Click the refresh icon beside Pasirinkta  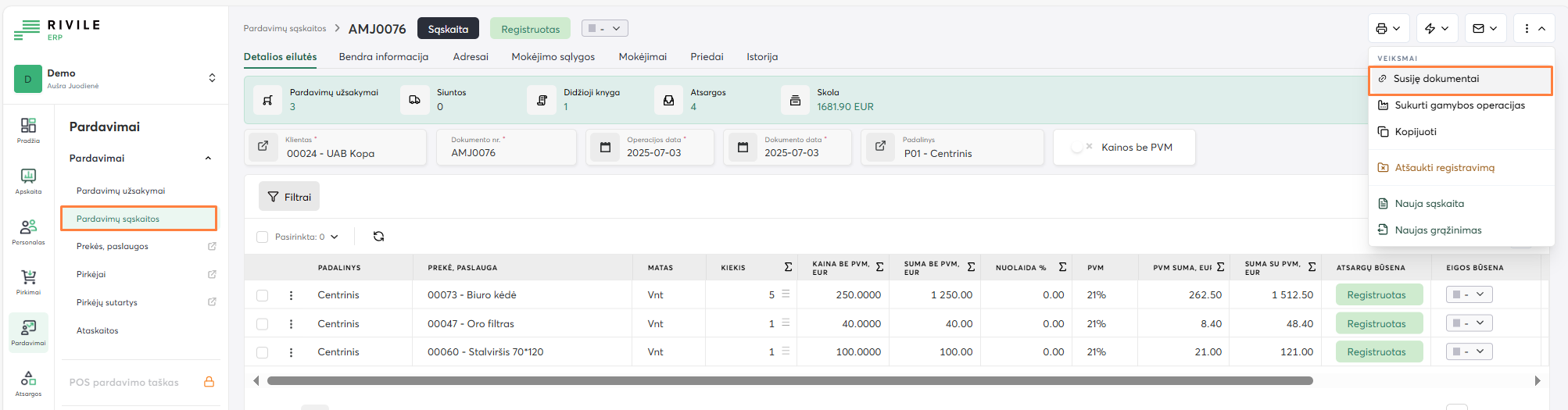click(378, 237)
